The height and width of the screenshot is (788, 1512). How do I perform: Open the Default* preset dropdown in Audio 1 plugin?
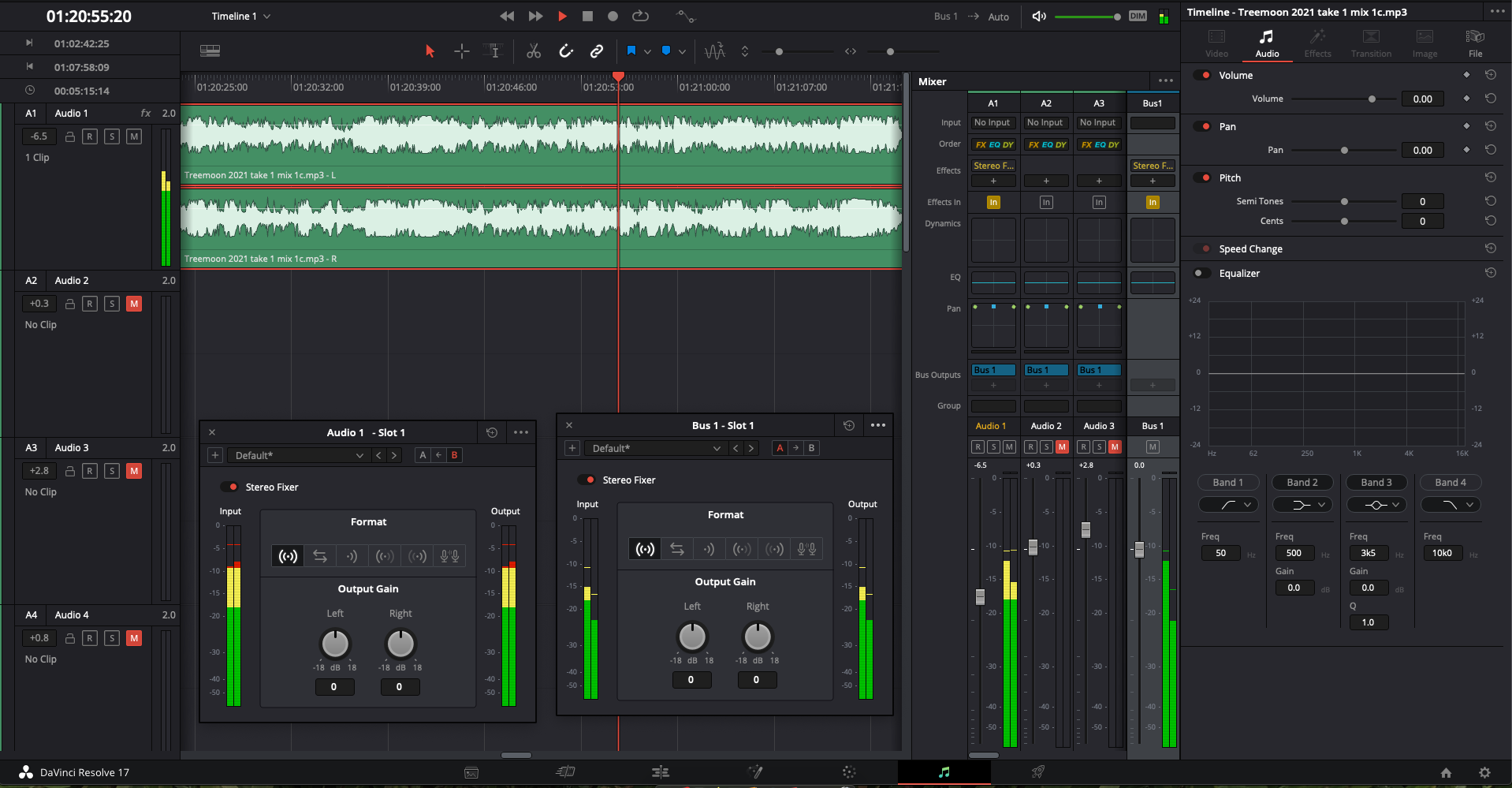(x=298, y=455)
